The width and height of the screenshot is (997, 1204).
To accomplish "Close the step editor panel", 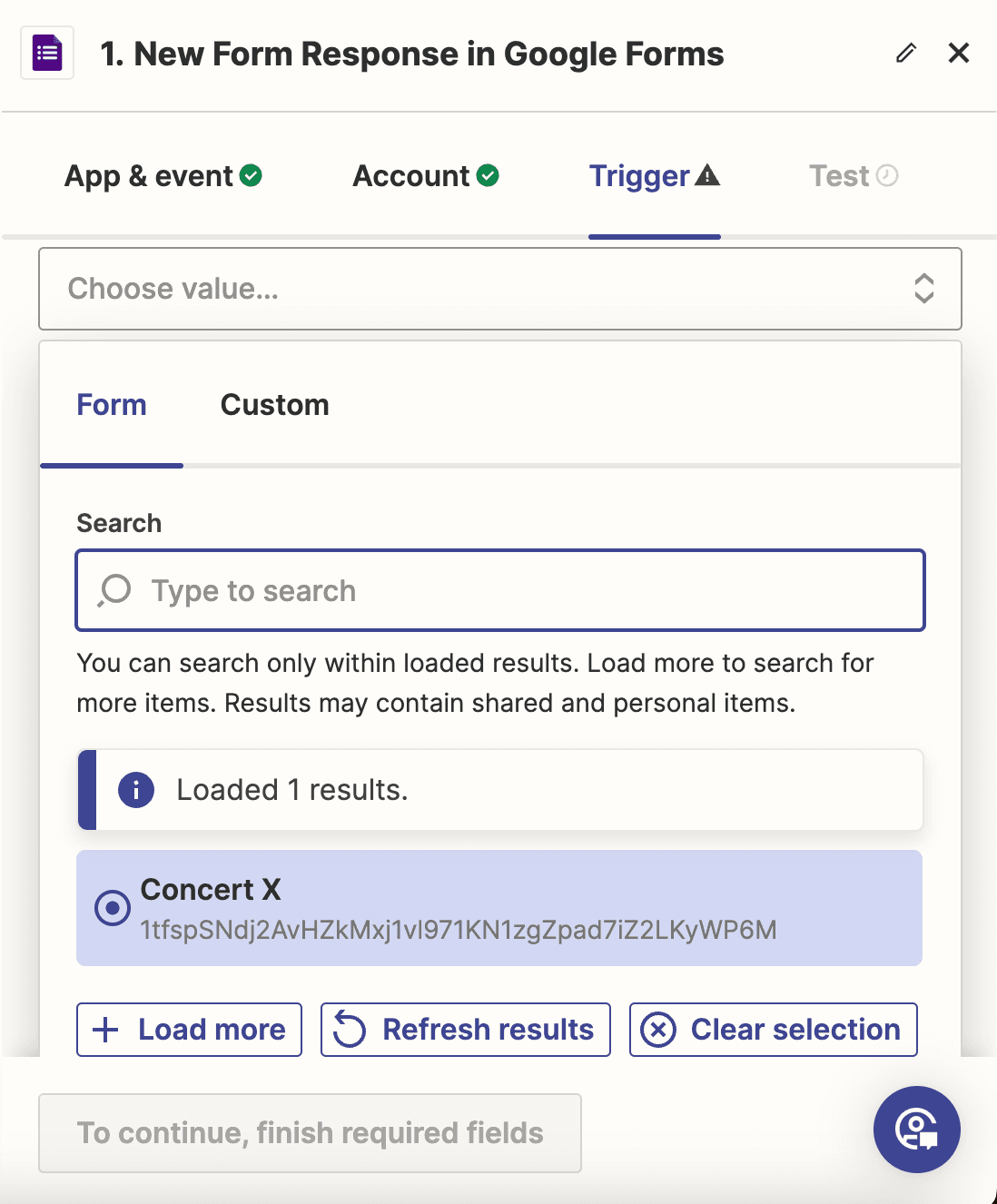I will click(x=958, y=54).
